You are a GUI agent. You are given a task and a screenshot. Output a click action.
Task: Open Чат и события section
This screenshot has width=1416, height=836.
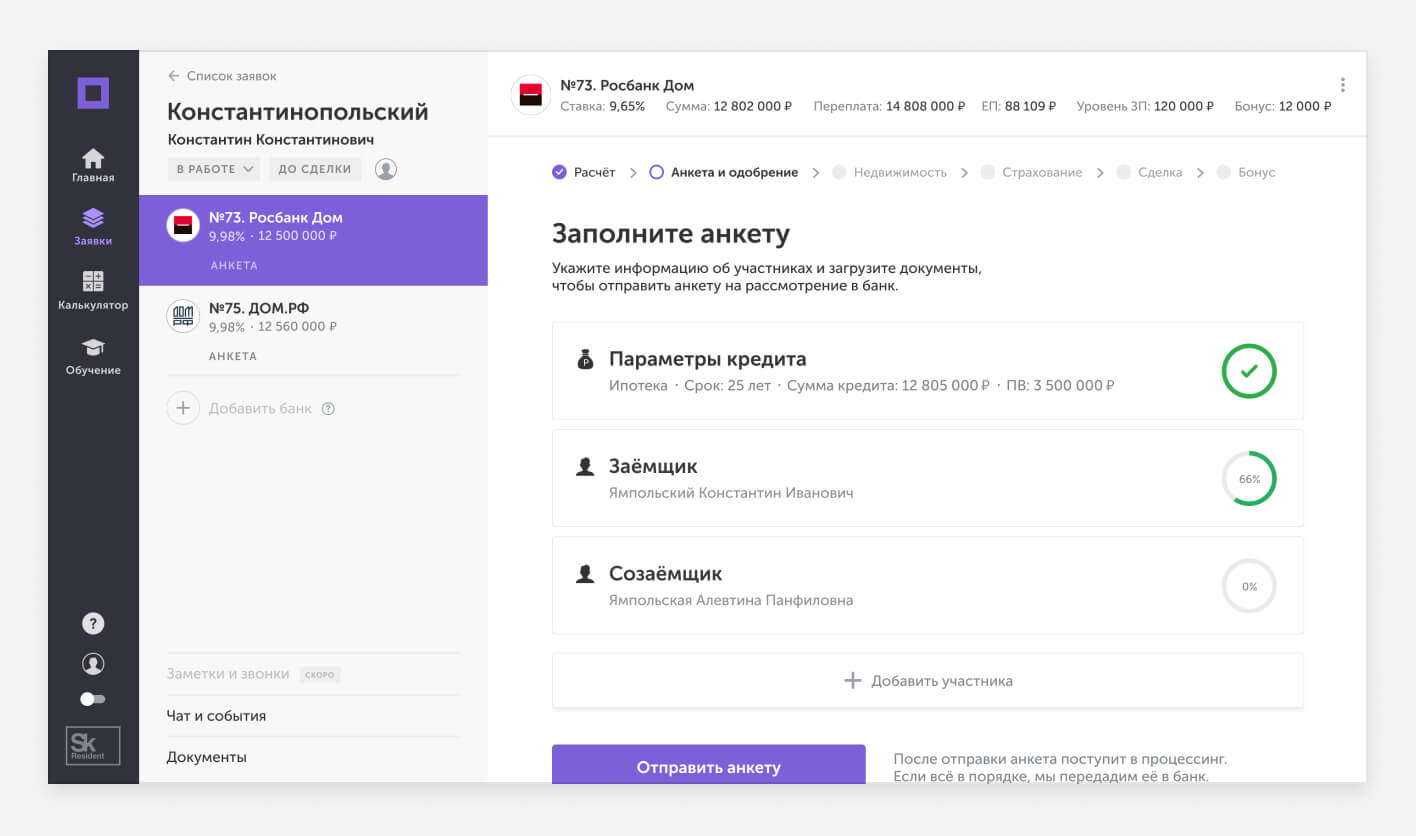[313, 716]
